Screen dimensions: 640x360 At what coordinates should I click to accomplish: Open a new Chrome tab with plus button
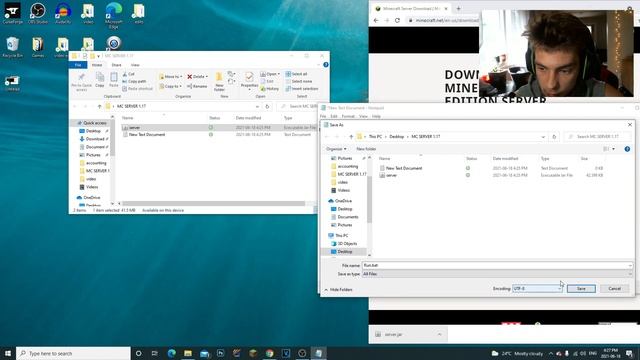tap(458, 8)
